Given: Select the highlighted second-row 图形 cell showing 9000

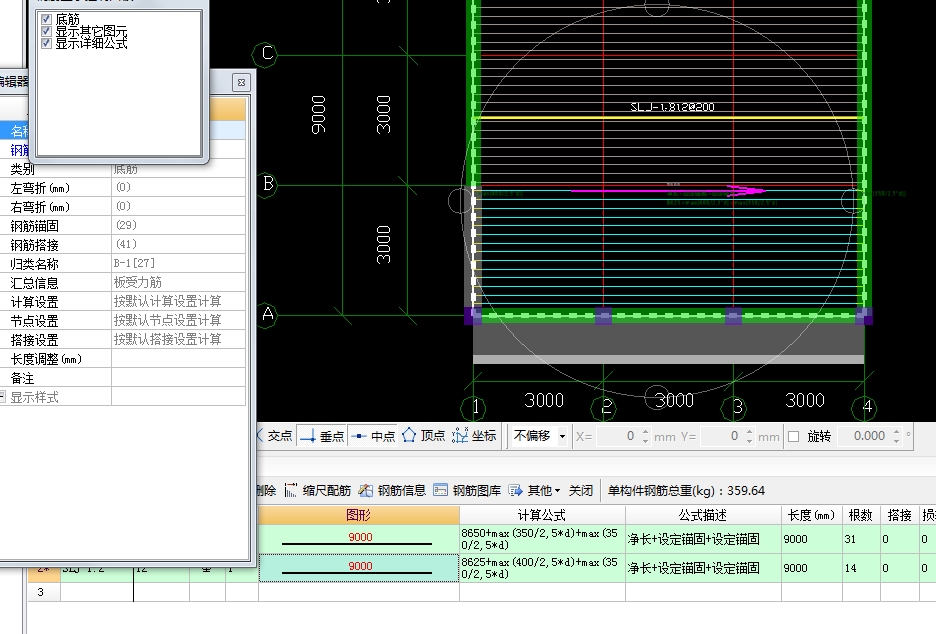Looking at the screenshot, I should click(359, 568).
